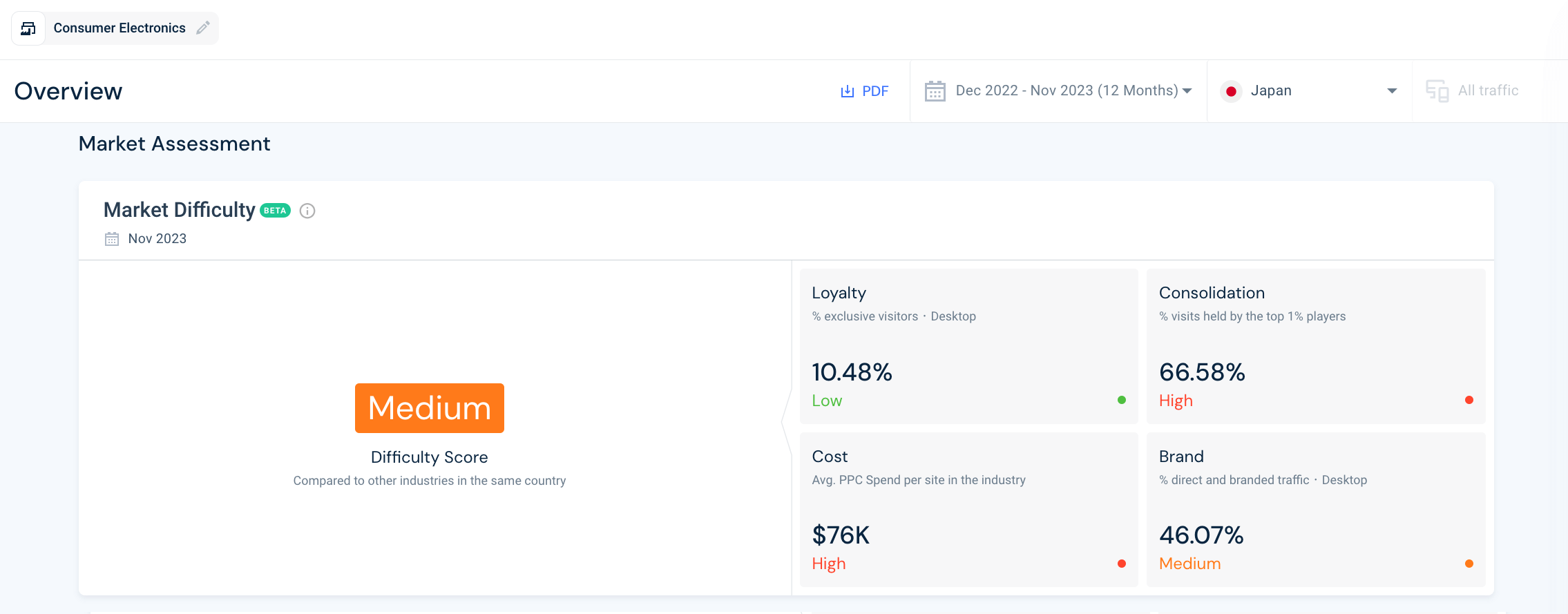
Task: Select the Loyalty metric card
Action: 968,346
